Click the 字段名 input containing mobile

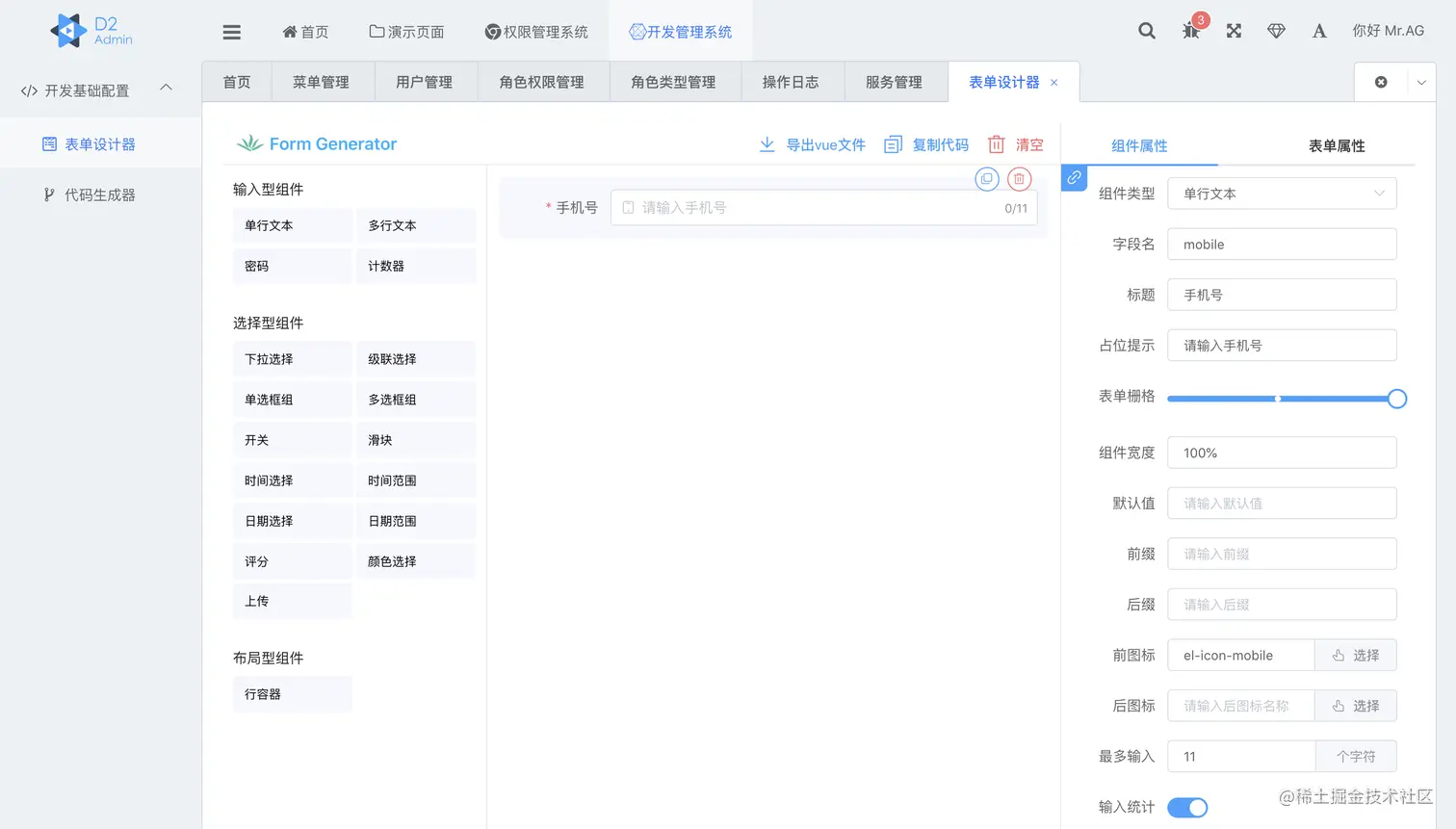pos(1282,245)
